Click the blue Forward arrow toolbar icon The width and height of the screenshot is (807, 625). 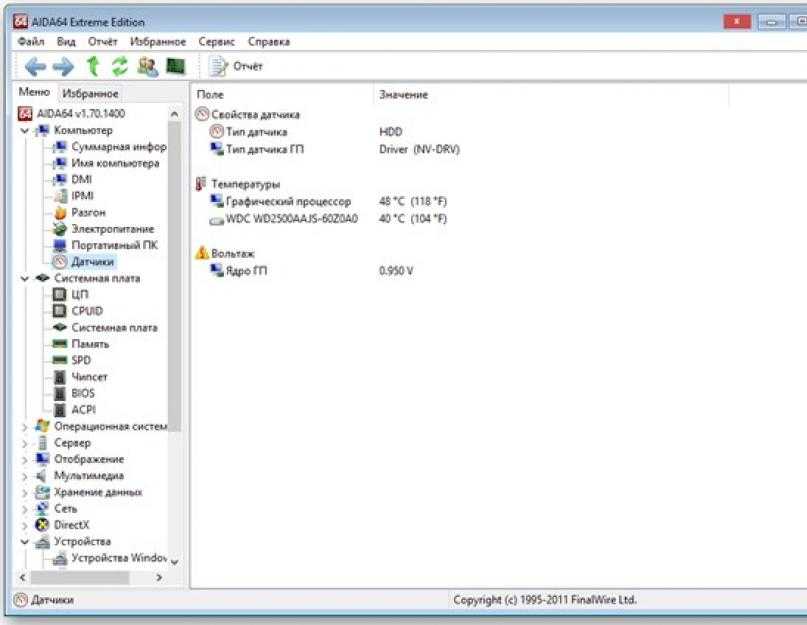(x=63, y=66)
